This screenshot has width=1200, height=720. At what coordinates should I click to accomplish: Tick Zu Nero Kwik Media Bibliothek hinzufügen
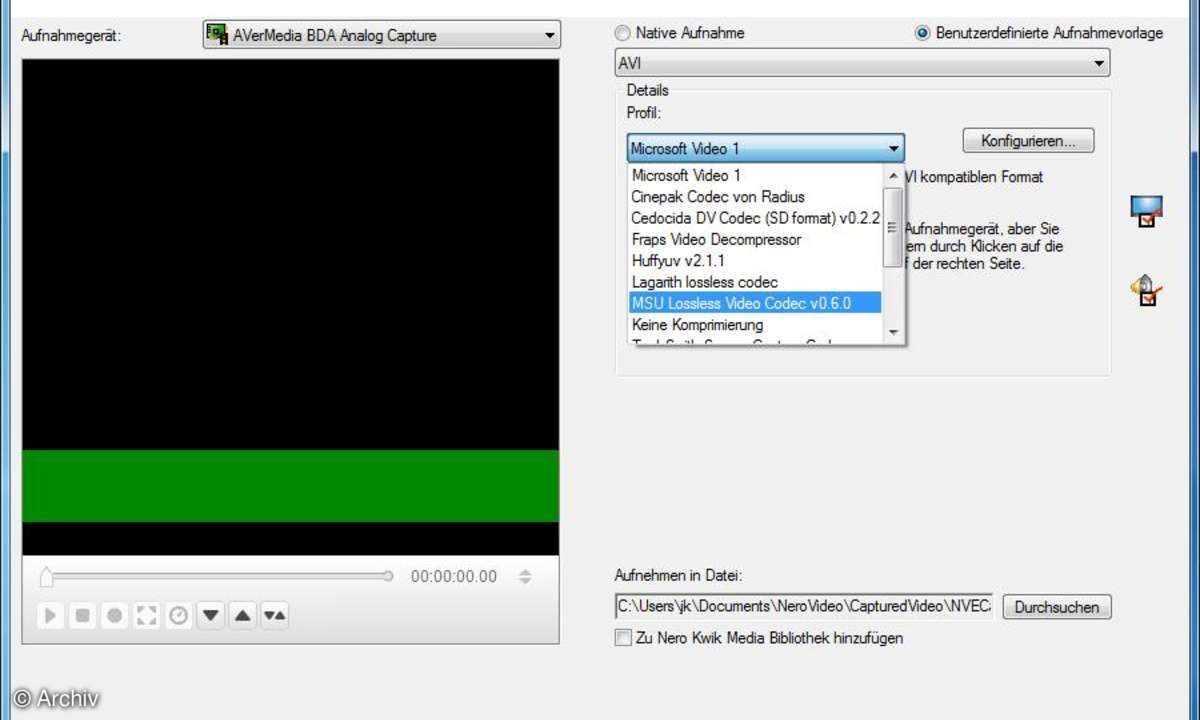tap(623, 637)
